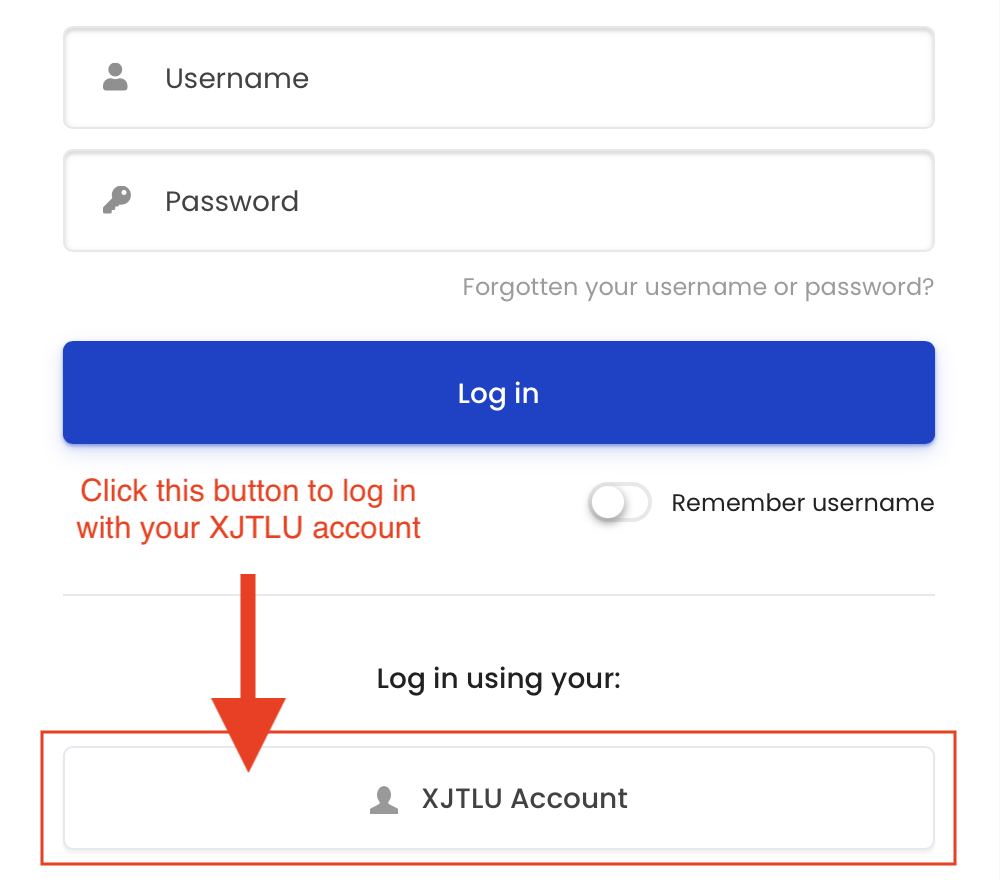This screenshot has height=880, width=1000.
Task: Turn on the username remembering slider switch
Action: [x=619, y=503]
